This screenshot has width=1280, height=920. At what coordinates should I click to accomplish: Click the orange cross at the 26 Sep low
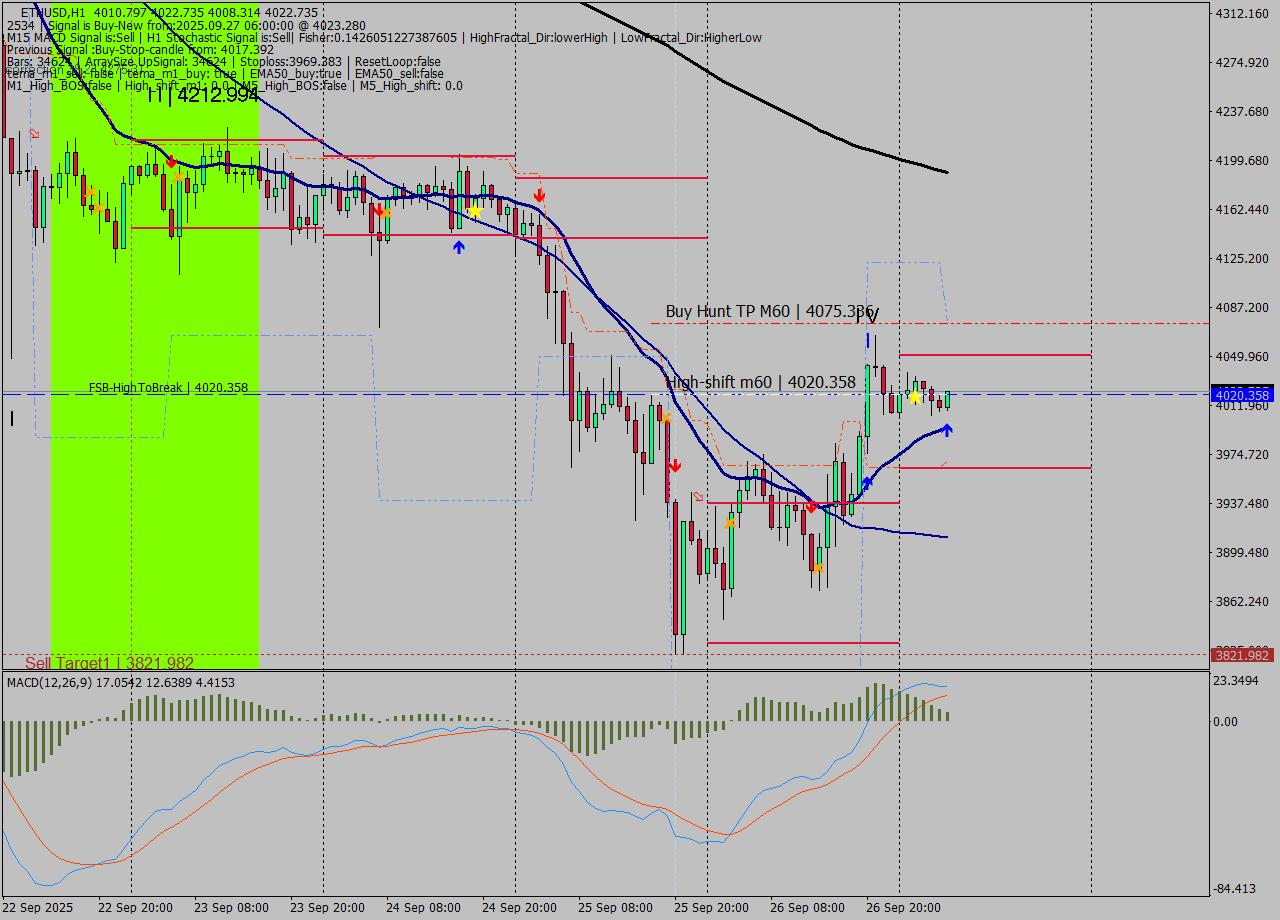[x=818, y=568]
